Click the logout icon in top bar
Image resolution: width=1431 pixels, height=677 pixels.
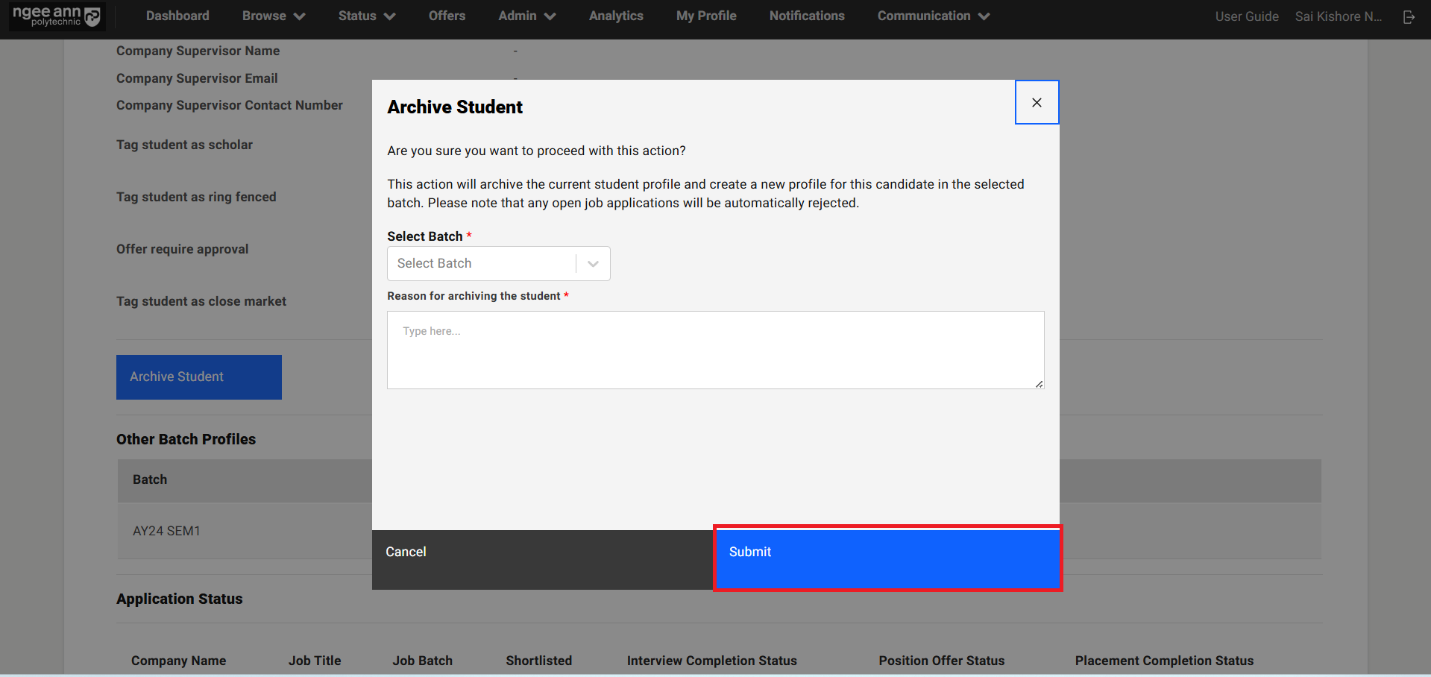(x=1409, y=17)
